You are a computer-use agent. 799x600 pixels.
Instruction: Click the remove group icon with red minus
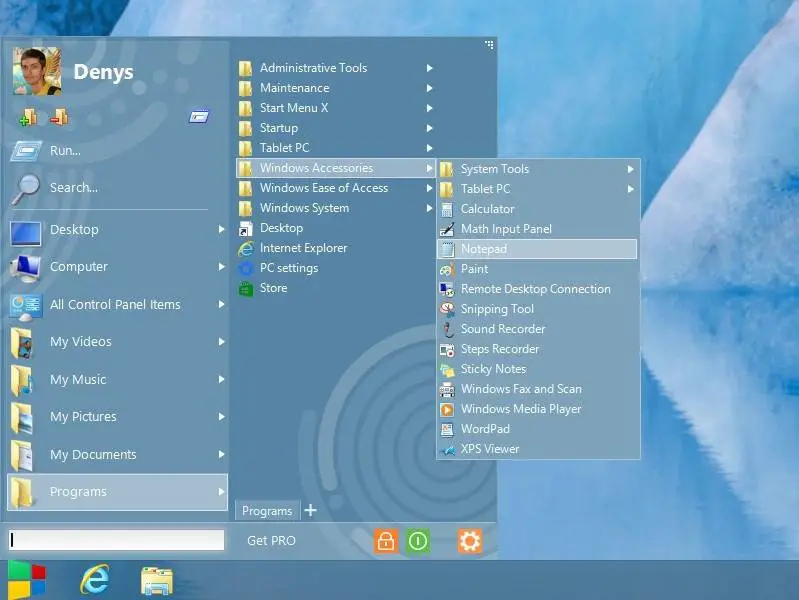59,117
